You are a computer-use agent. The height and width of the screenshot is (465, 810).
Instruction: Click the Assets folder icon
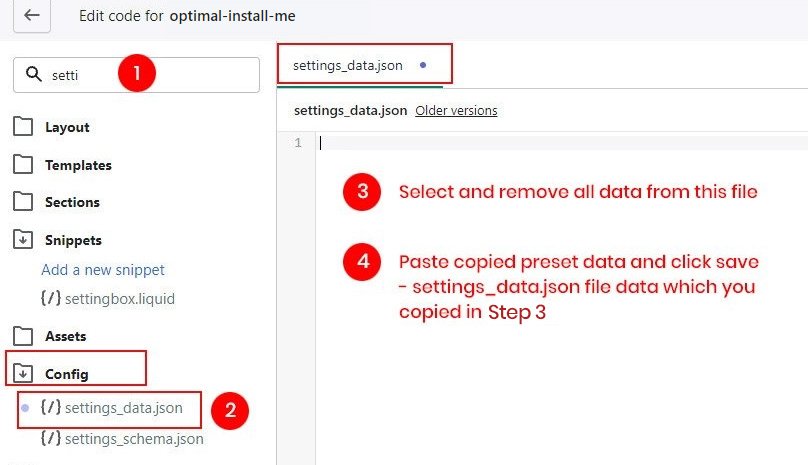click(x=23, y=336)
